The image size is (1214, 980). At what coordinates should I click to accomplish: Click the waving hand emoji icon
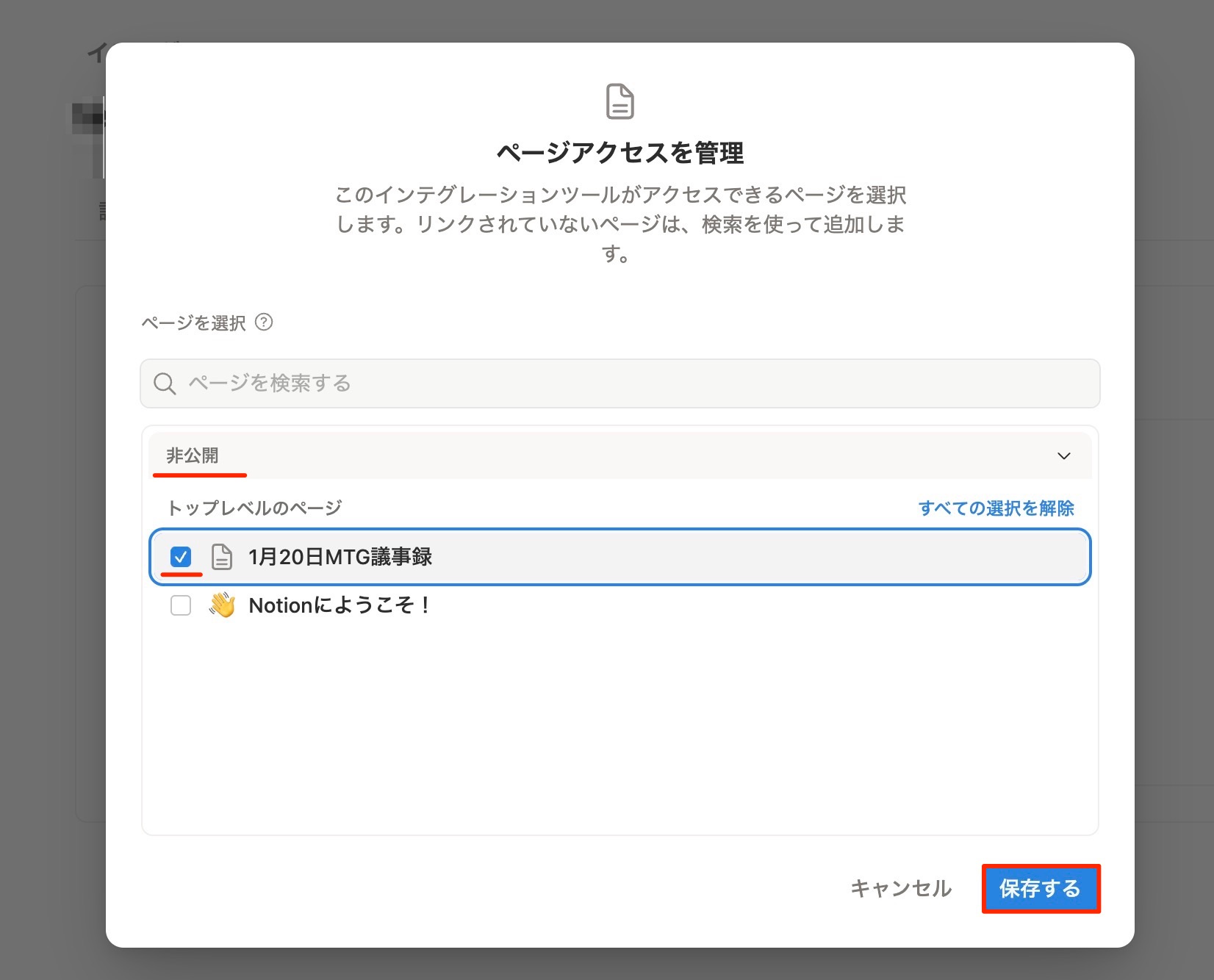(221, 605)
